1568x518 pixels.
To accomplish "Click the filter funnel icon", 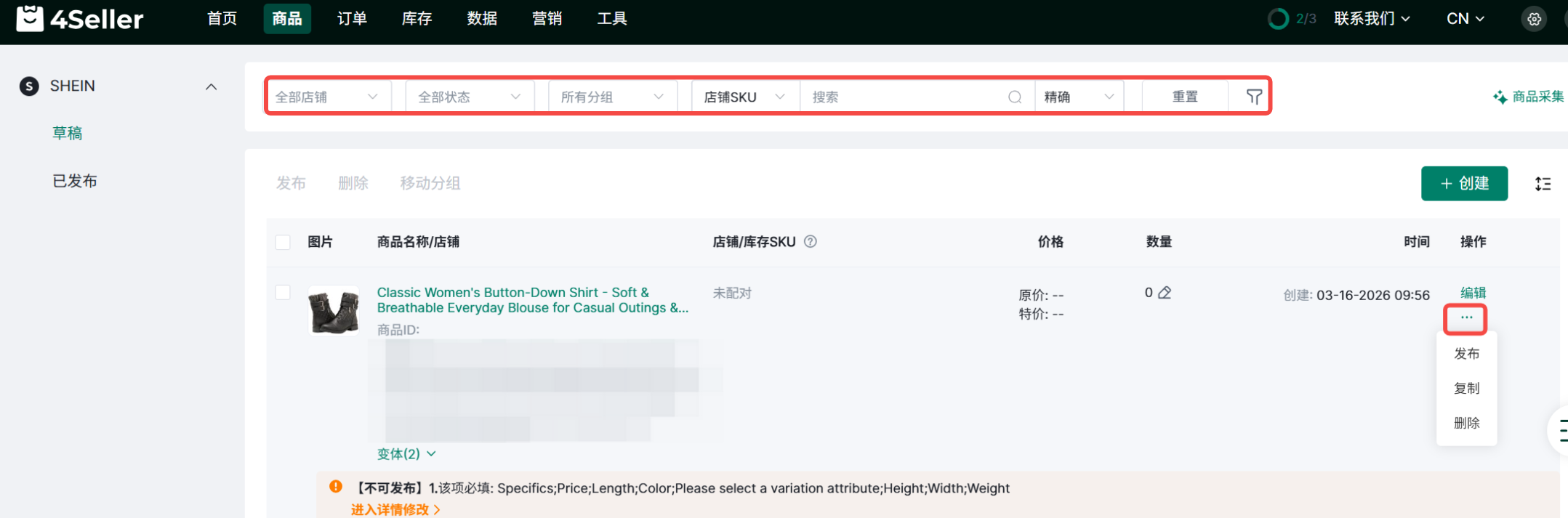I will coord(1254,97).
